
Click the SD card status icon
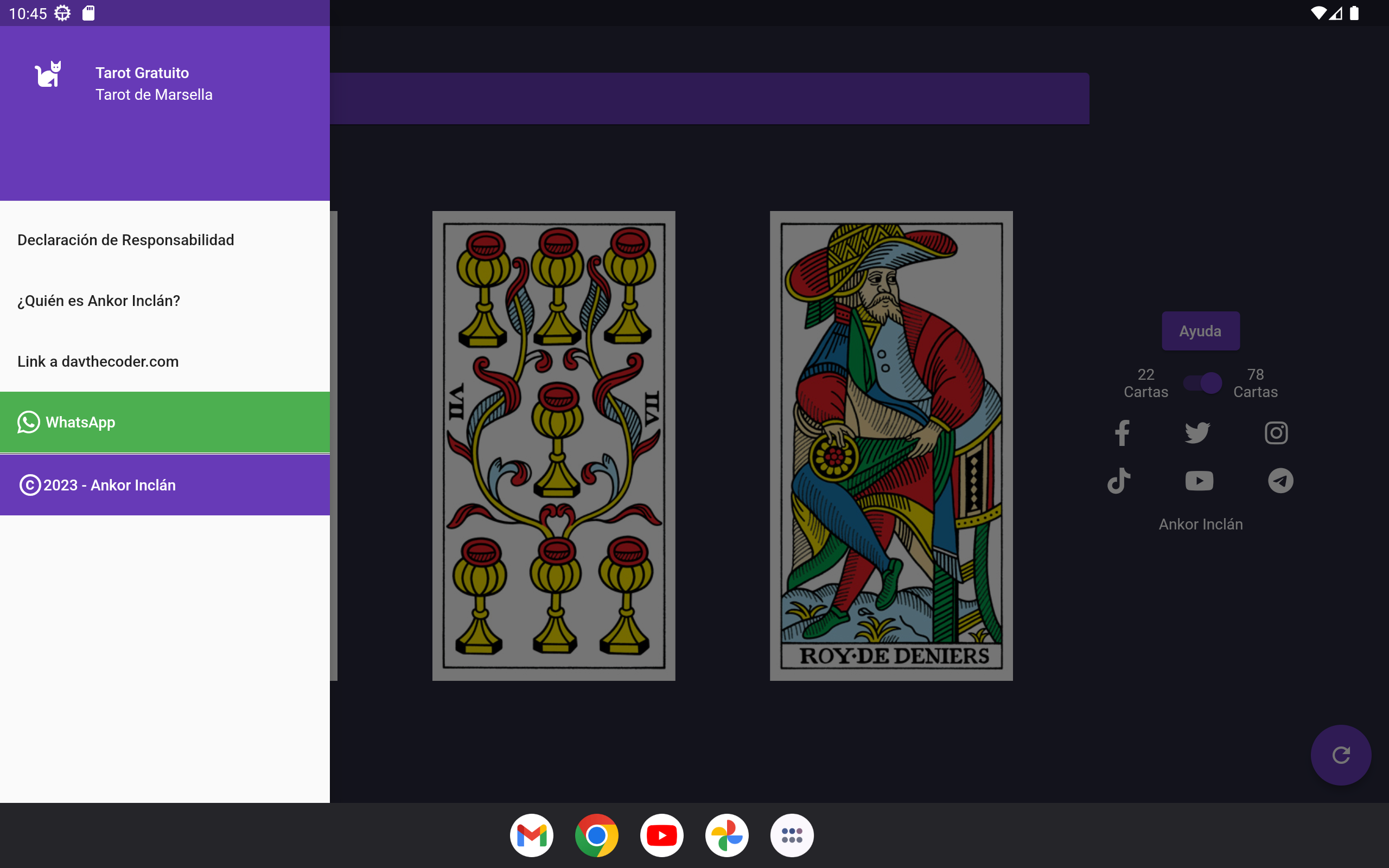pyautogui.click(x=88, y=13)
